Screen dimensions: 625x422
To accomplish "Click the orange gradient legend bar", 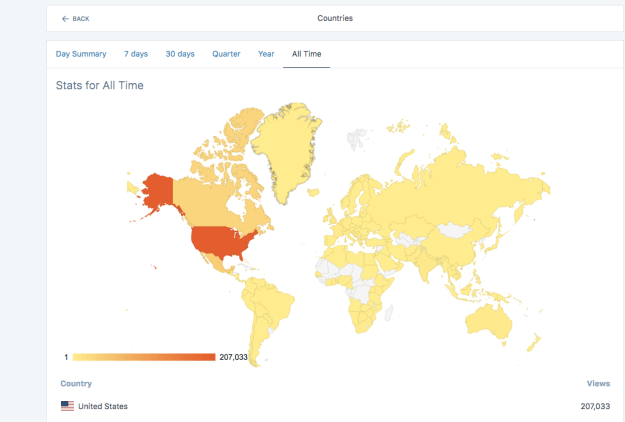I will 144,357.
